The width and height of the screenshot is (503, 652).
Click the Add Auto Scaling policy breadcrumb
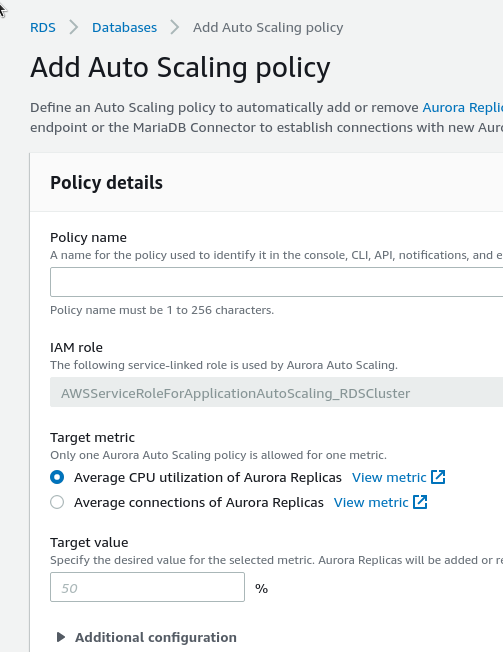tap(268, 27)
